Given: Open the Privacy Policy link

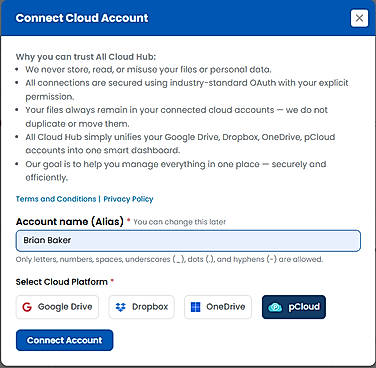Looking at the screenshot, I should (128, 199).
